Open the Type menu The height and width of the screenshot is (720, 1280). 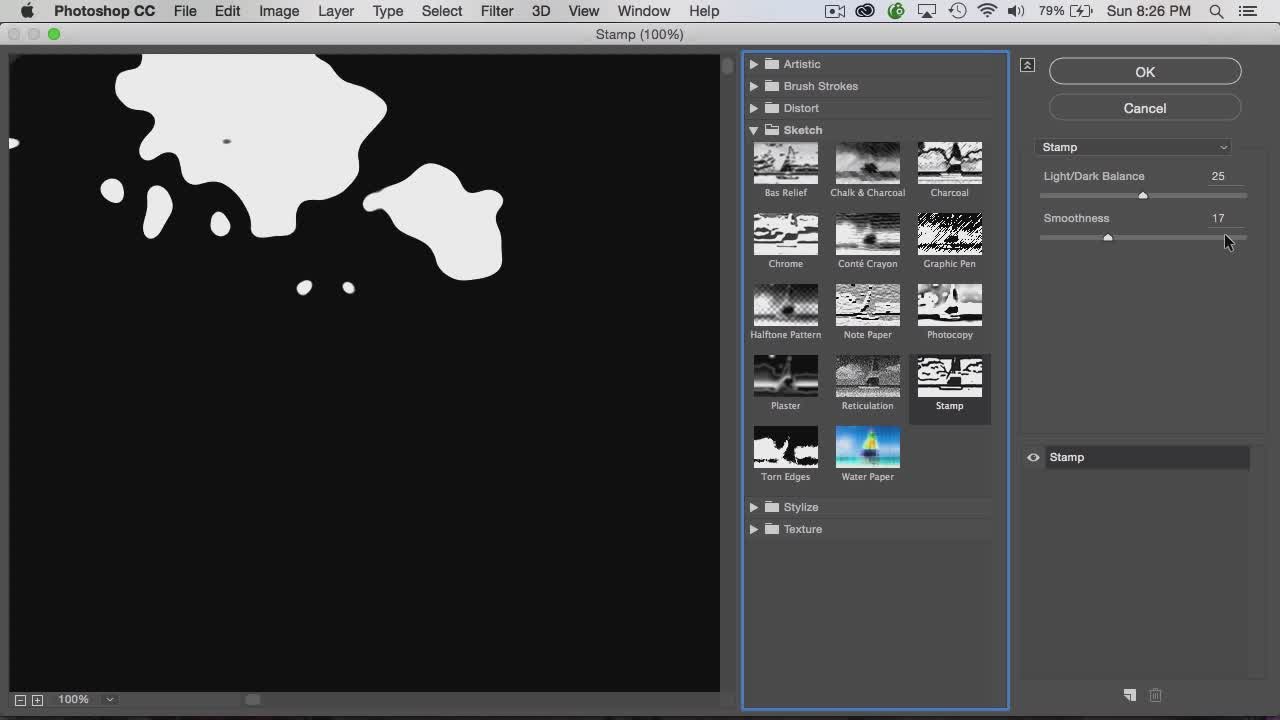[388, 11]
